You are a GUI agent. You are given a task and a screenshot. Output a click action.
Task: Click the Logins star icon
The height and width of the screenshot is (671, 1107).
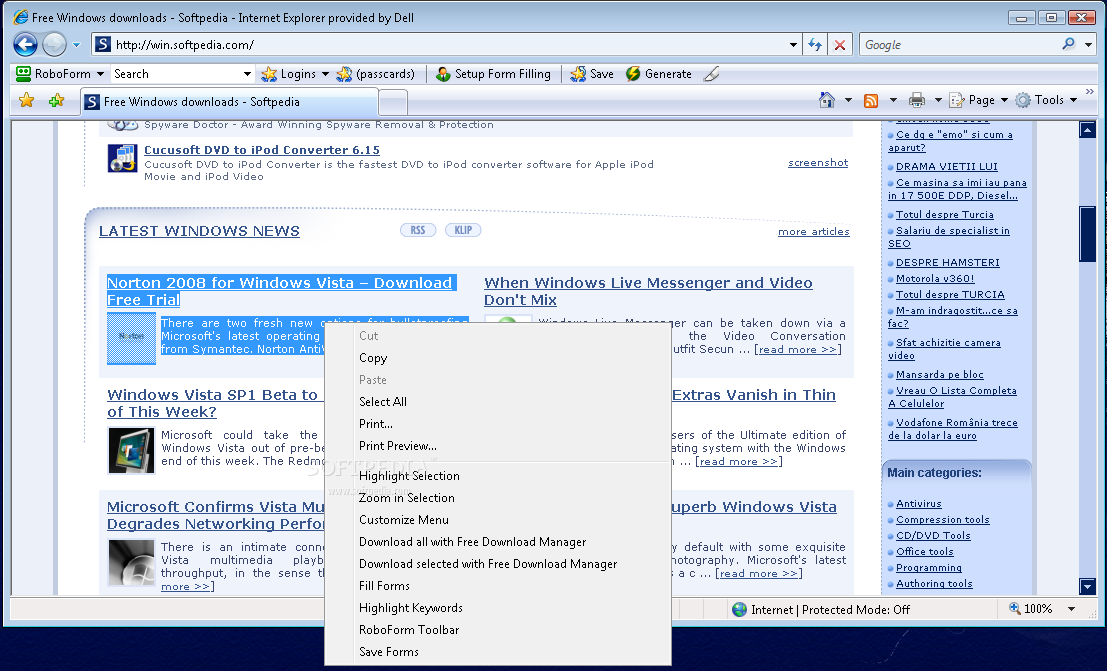click(269, 73)
